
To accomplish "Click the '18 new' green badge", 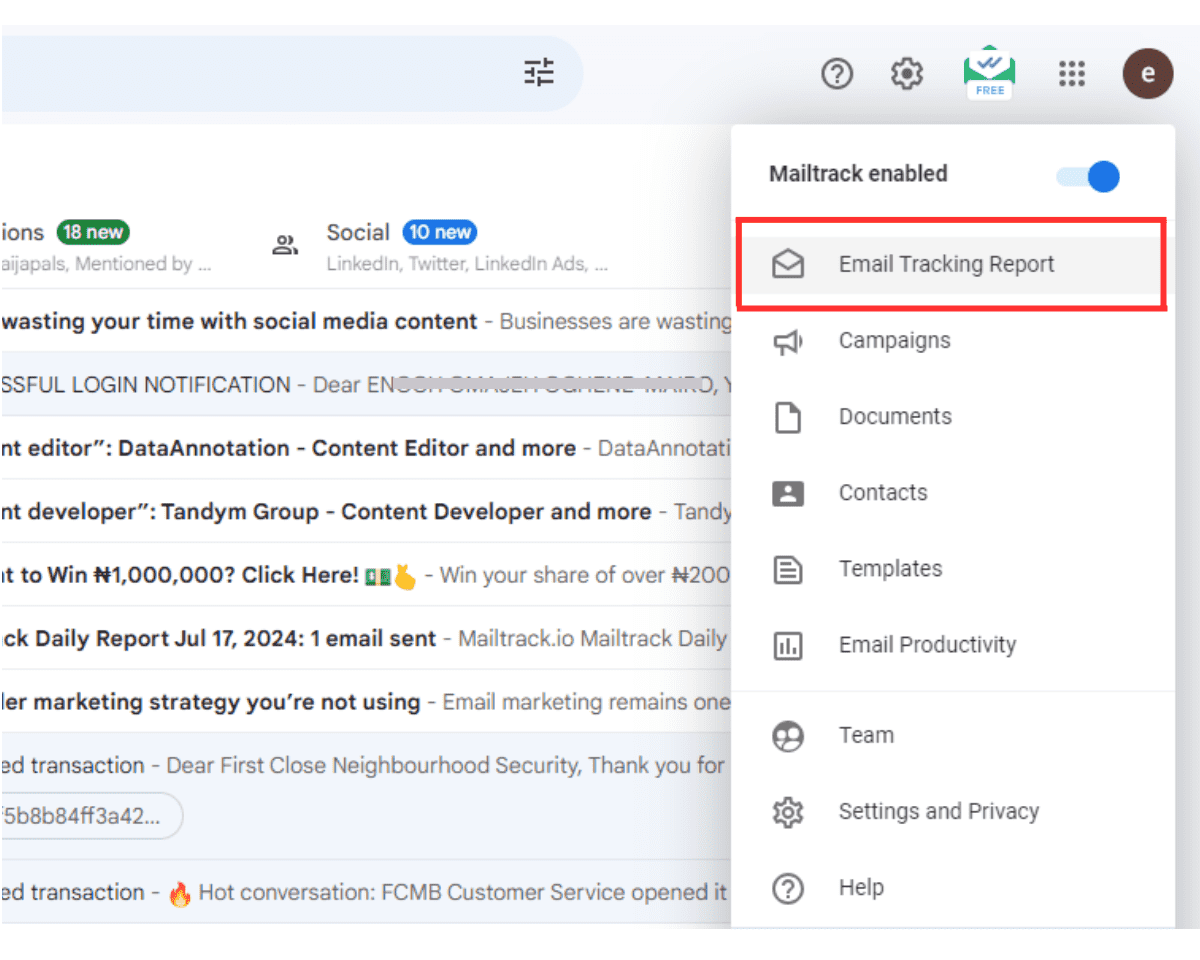I will click(x=93, y=232).
